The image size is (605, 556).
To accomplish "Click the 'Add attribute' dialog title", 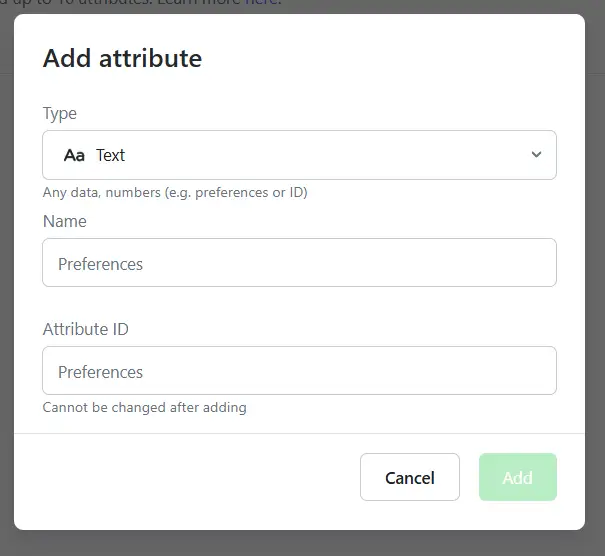I will [x=122, y=58].
